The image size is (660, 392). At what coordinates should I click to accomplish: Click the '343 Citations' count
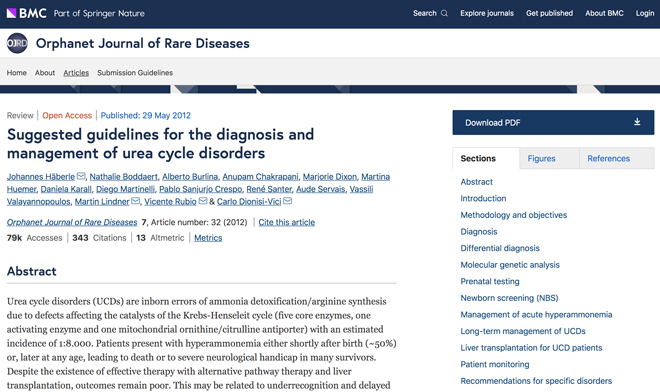[x=99, y=238]
